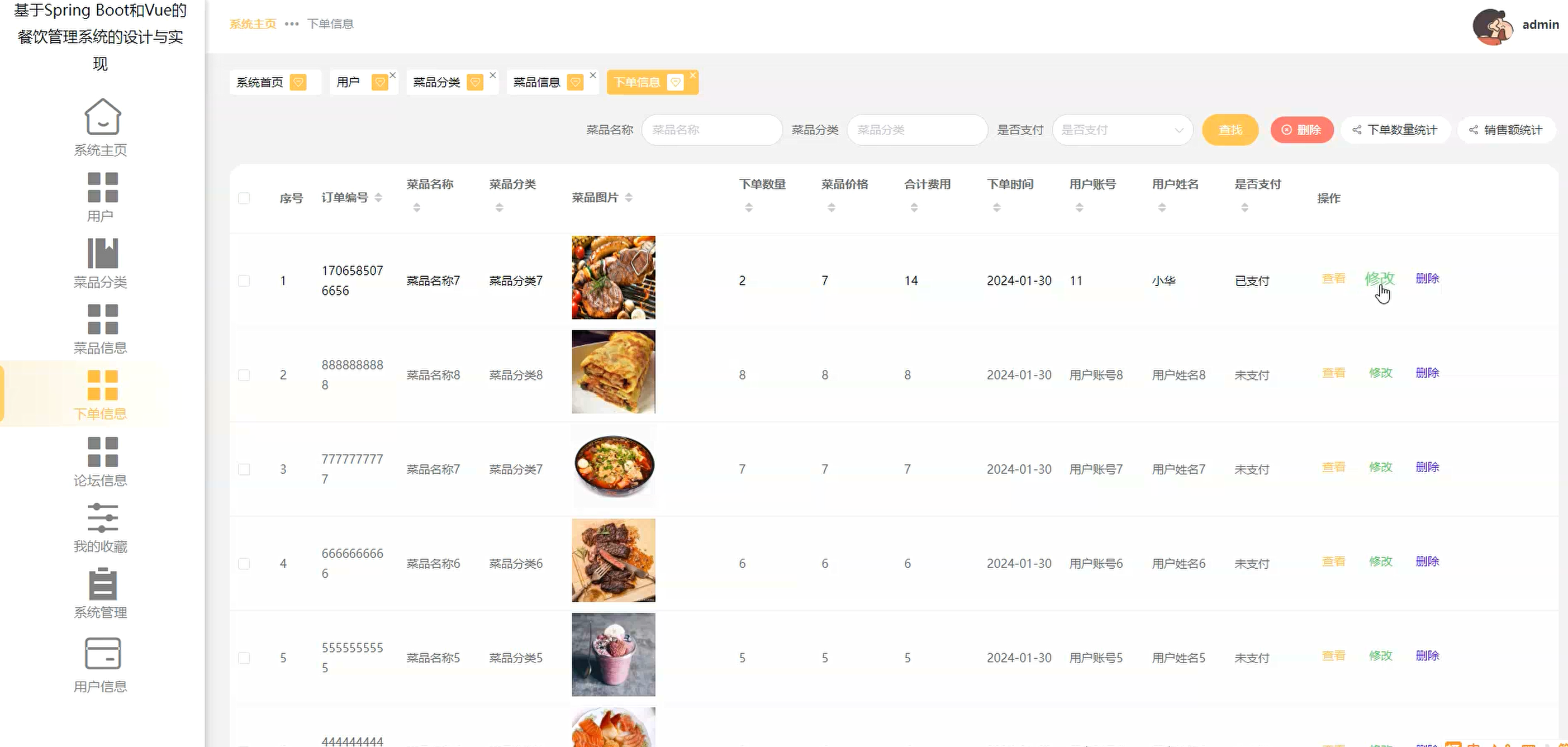Focus the 菜品名称 search input
The height and width of the screenshot is (747, 1568).
coord(711,130)
